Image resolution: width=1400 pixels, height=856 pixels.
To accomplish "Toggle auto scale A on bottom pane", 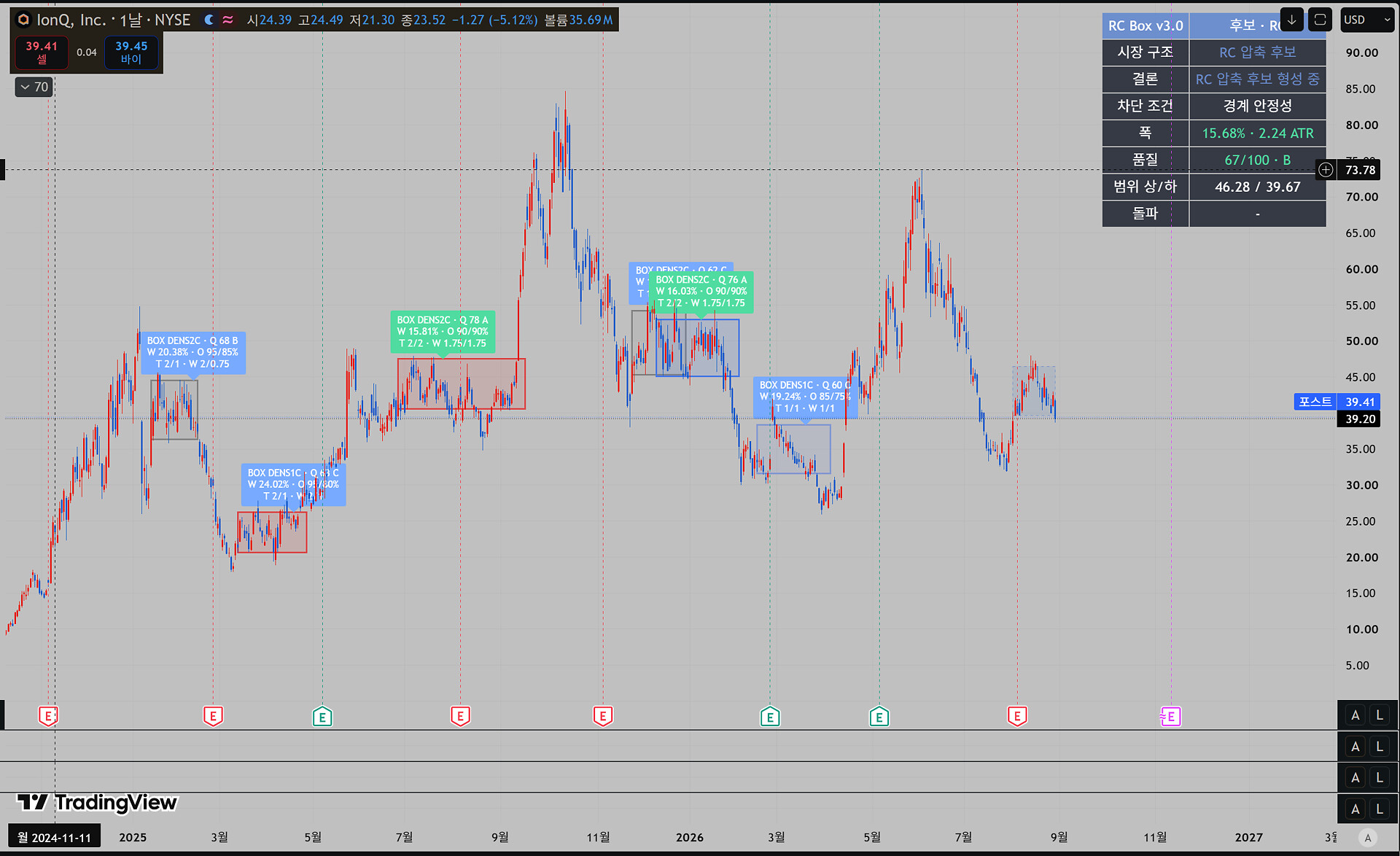I will click(x=1355, y=809).
